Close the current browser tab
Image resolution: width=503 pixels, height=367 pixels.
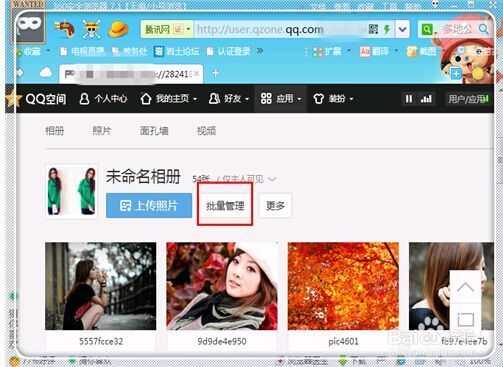(197, 73)
